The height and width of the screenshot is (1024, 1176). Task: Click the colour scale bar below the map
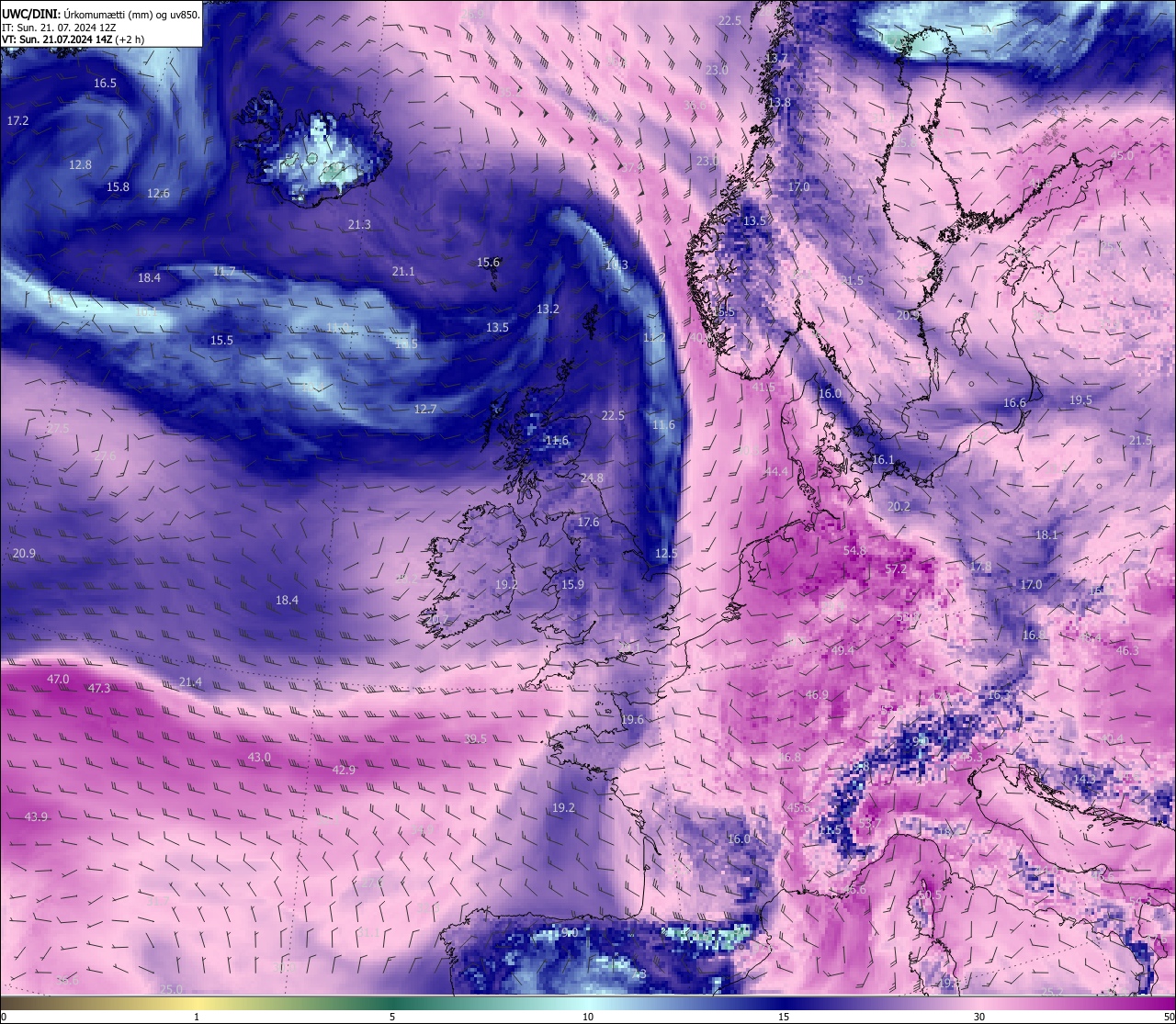pos(588,1003)
